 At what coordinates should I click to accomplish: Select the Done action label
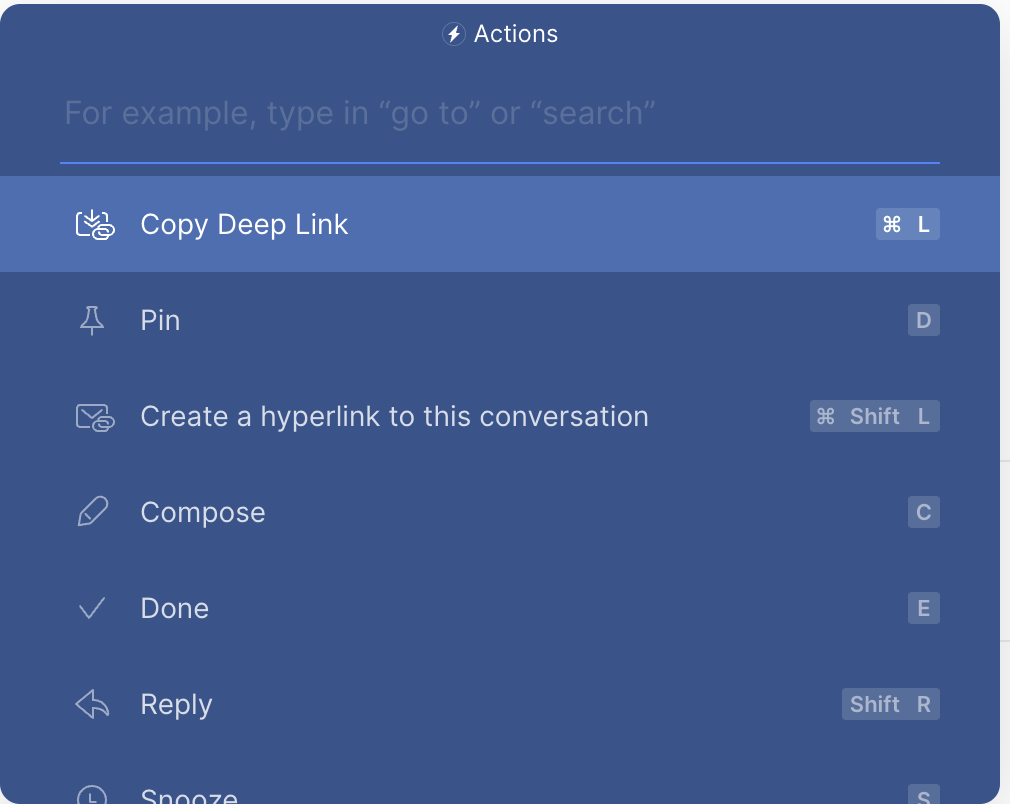point(174,609)
